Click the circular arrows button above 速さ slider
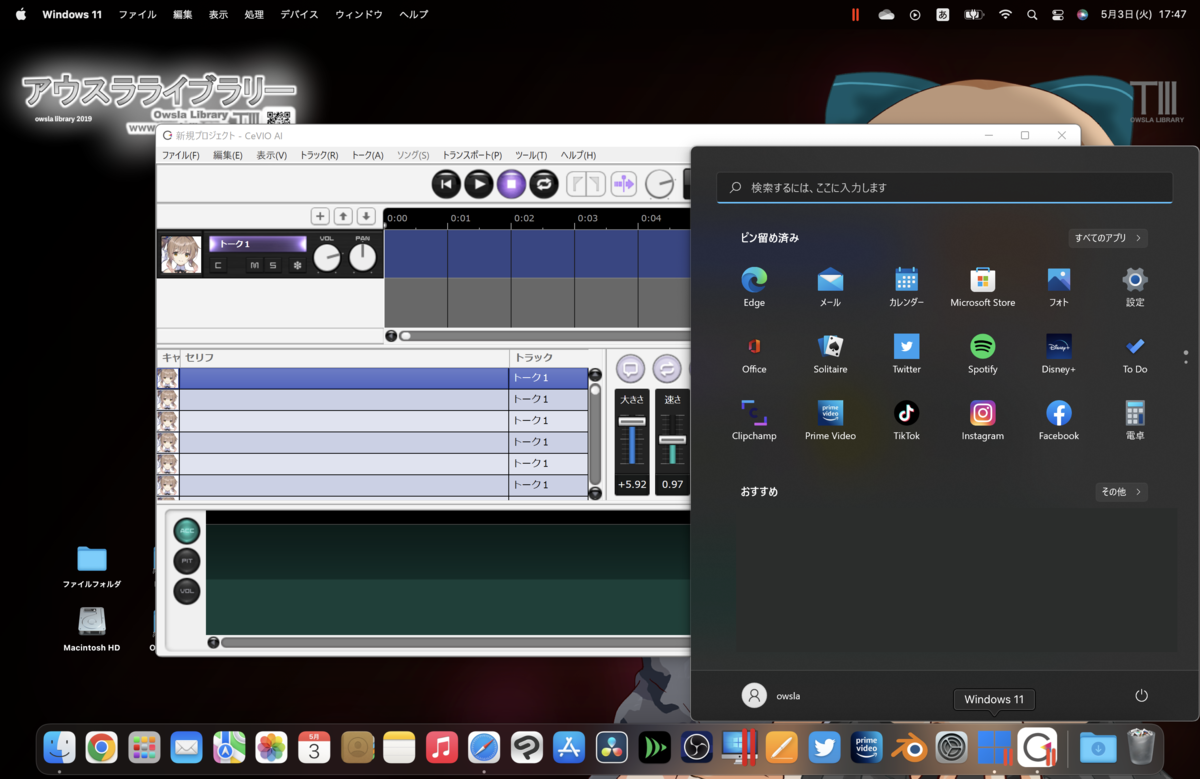Screen dimensions: 1200x779 pos(667,369)
